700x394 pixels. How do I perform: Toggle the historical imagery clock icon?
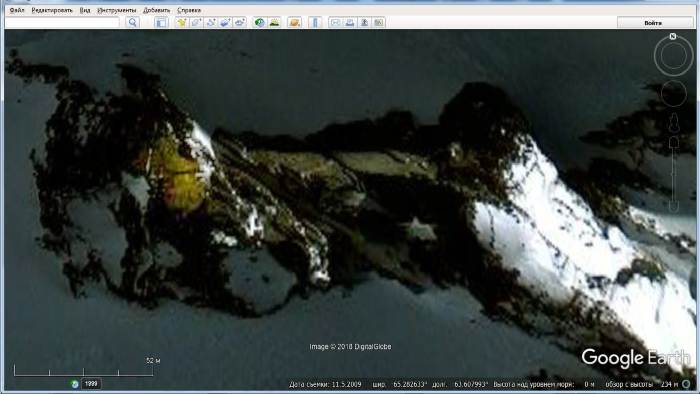pos(259,22)
